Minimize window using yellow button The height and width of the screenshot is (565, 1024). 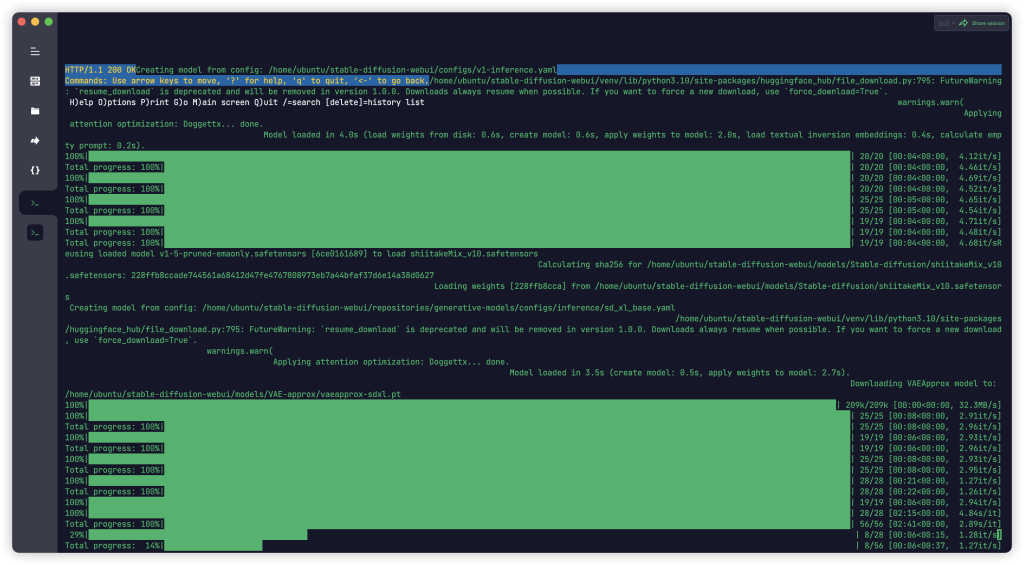[x=35, y=21]
